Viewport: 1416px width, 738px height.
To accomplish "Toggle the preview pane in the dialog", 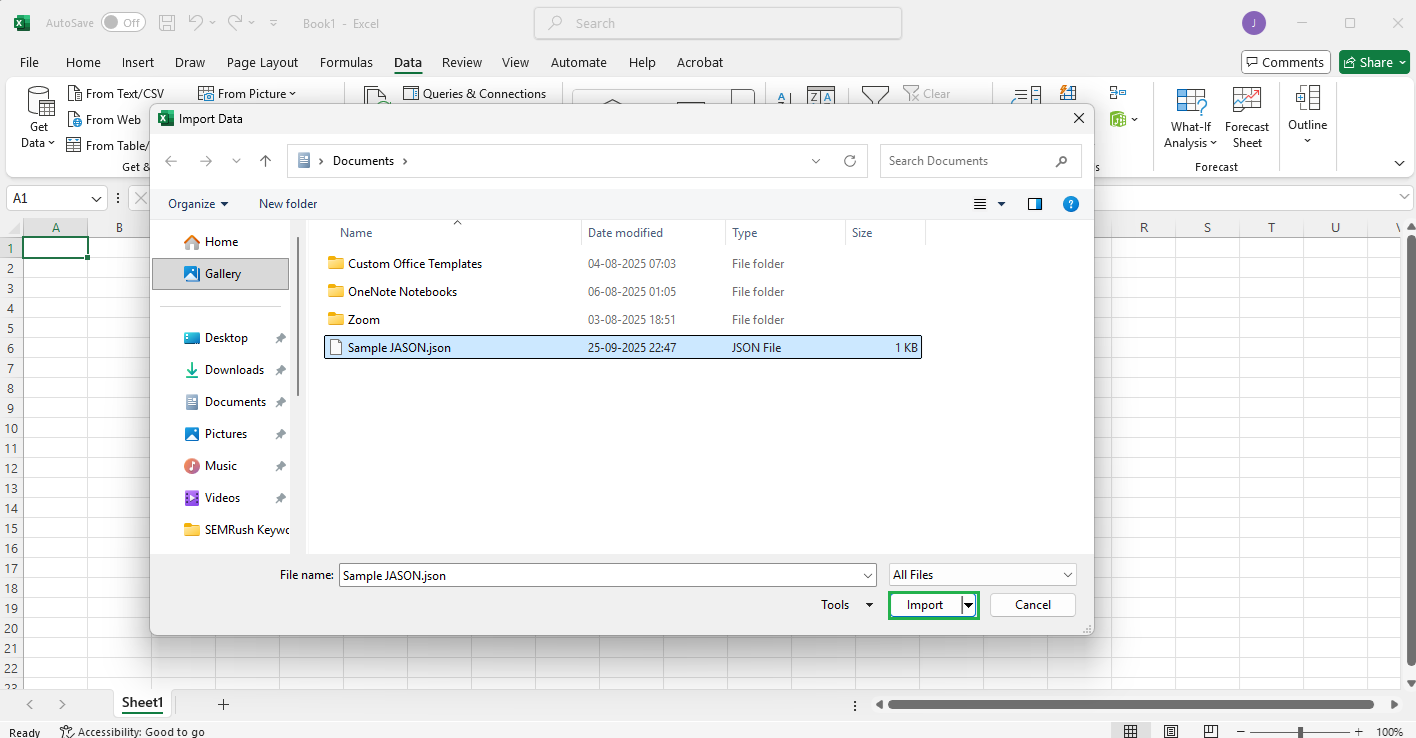I will point(1034,203).
